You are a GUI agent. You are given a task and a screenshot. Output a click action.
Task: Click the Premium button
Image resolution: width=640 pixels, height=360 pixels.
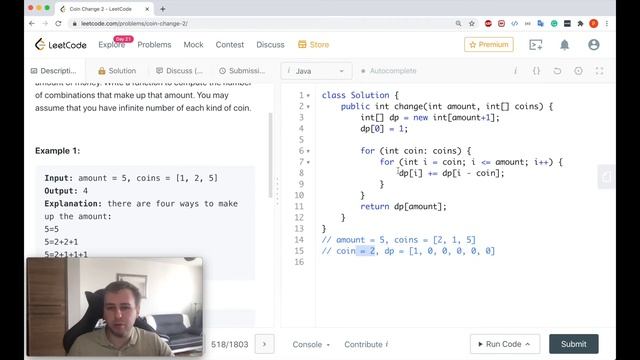489,44
